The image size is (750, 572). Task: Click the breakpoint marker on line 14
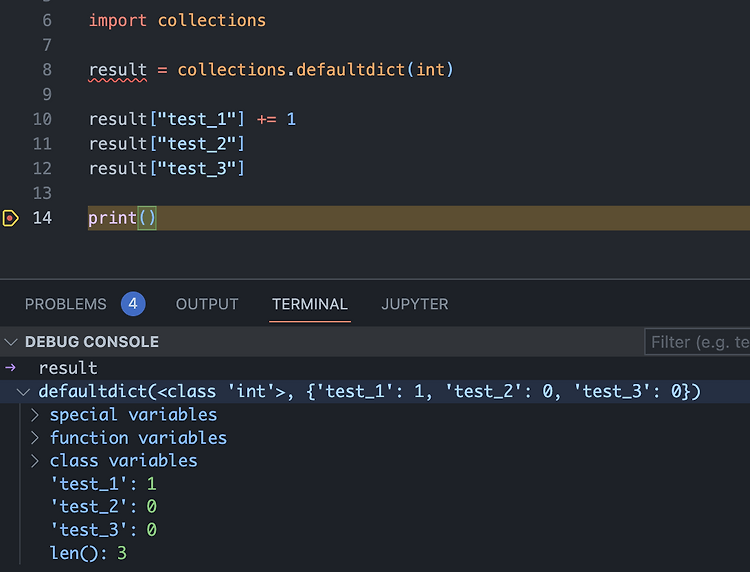pos(10,218)
